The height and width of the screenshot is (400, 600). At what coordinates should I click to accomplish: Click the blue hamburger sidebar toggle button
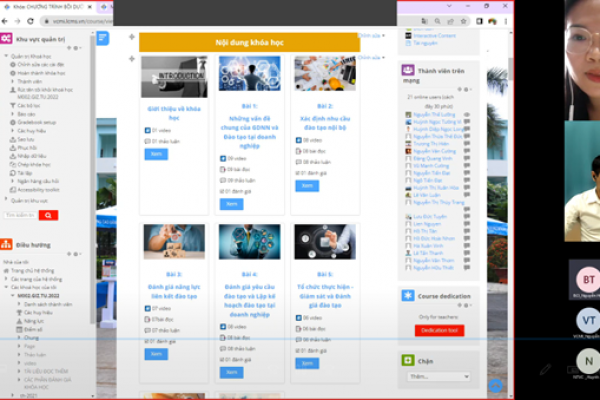pyautogui.click(x=102, y=38)
